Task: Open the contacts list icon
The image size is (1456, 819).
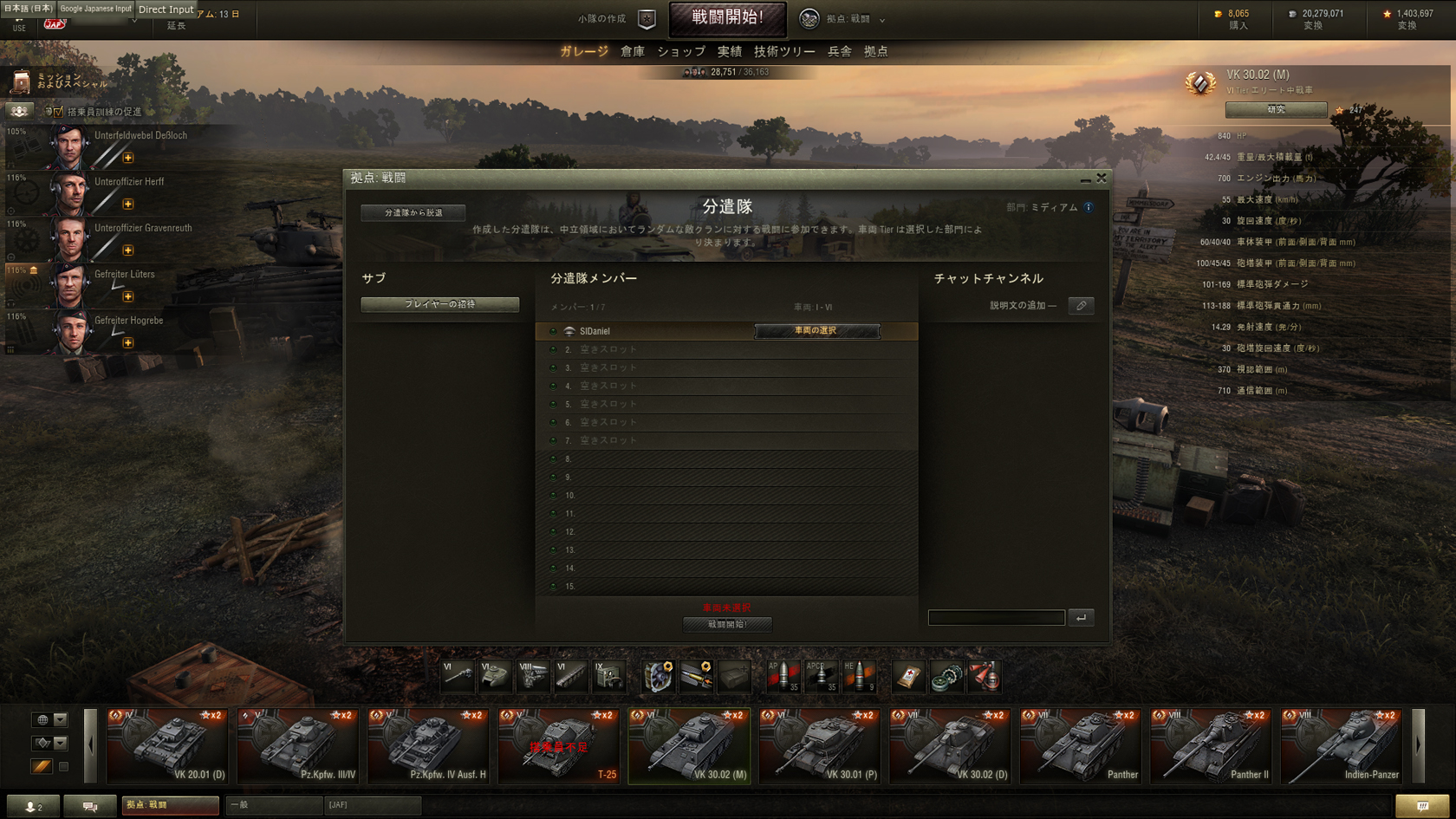Action: 33,806
